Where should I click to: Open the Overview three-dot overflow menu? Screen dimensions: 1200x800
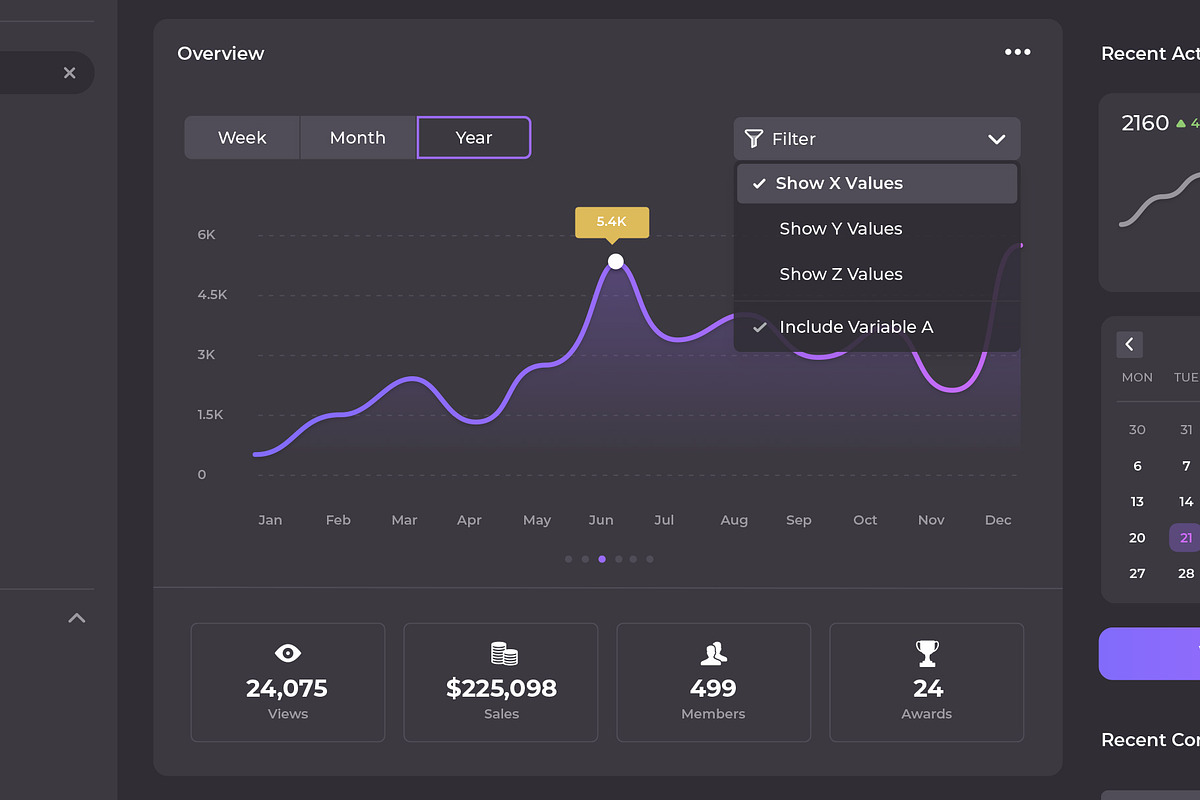tap(1017, 51)
